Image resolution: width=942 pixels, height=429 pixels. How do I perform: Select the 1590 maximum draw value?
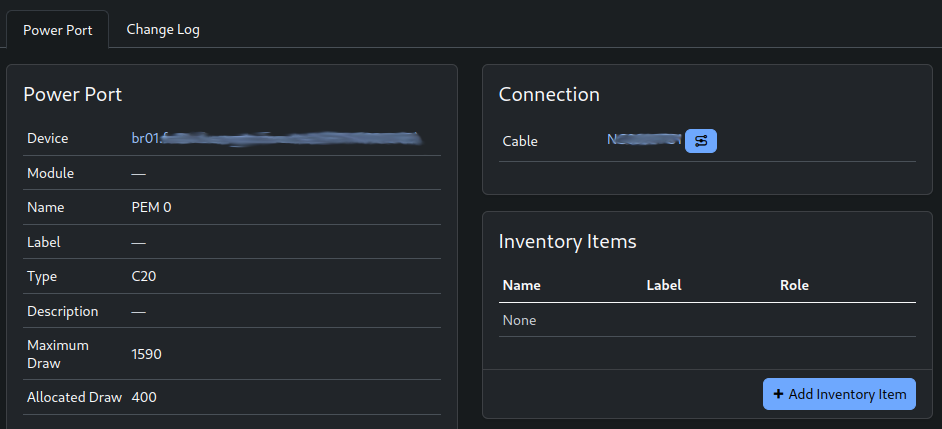(x=147, y=354)
